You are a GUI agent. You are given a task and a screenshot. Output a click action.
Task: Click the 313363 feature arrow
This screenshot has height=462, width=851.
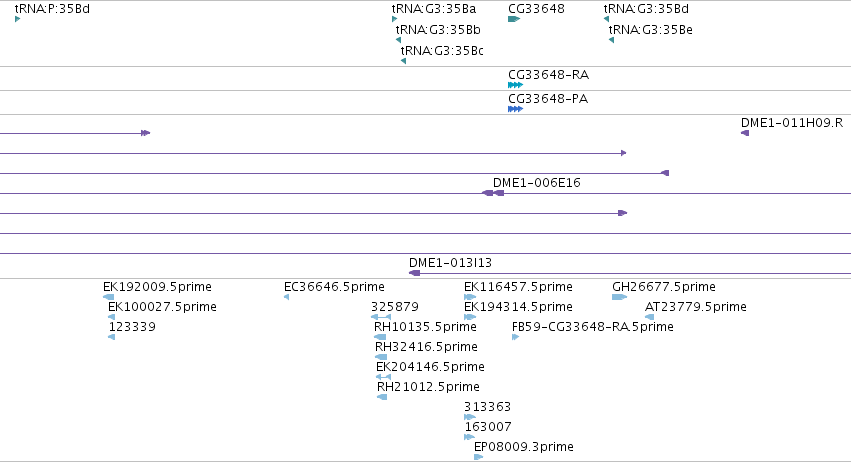point(470,417)
